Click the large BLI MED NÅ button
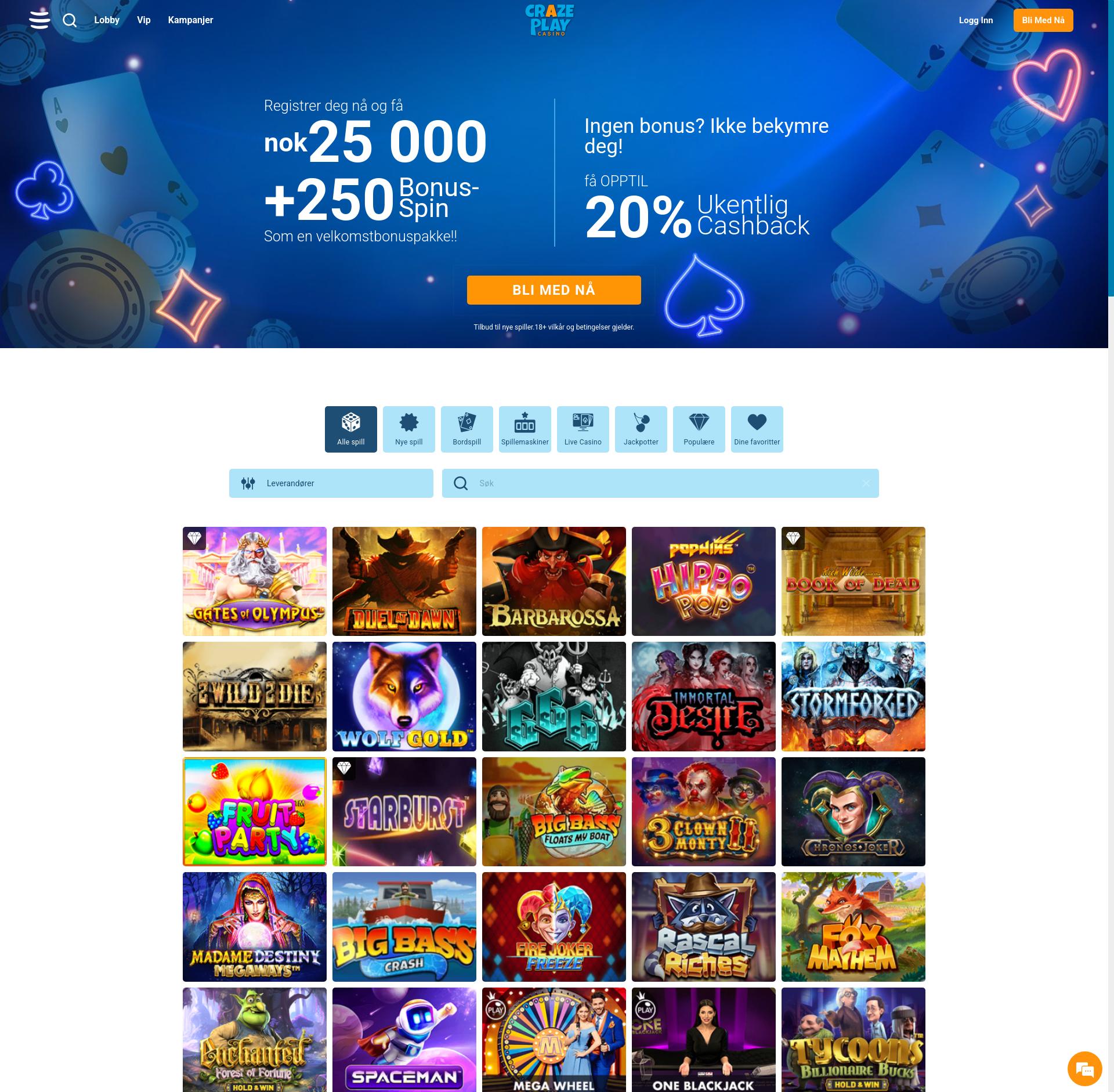This screenshot has height=1092, width=1114. click(x=554, y=290)
